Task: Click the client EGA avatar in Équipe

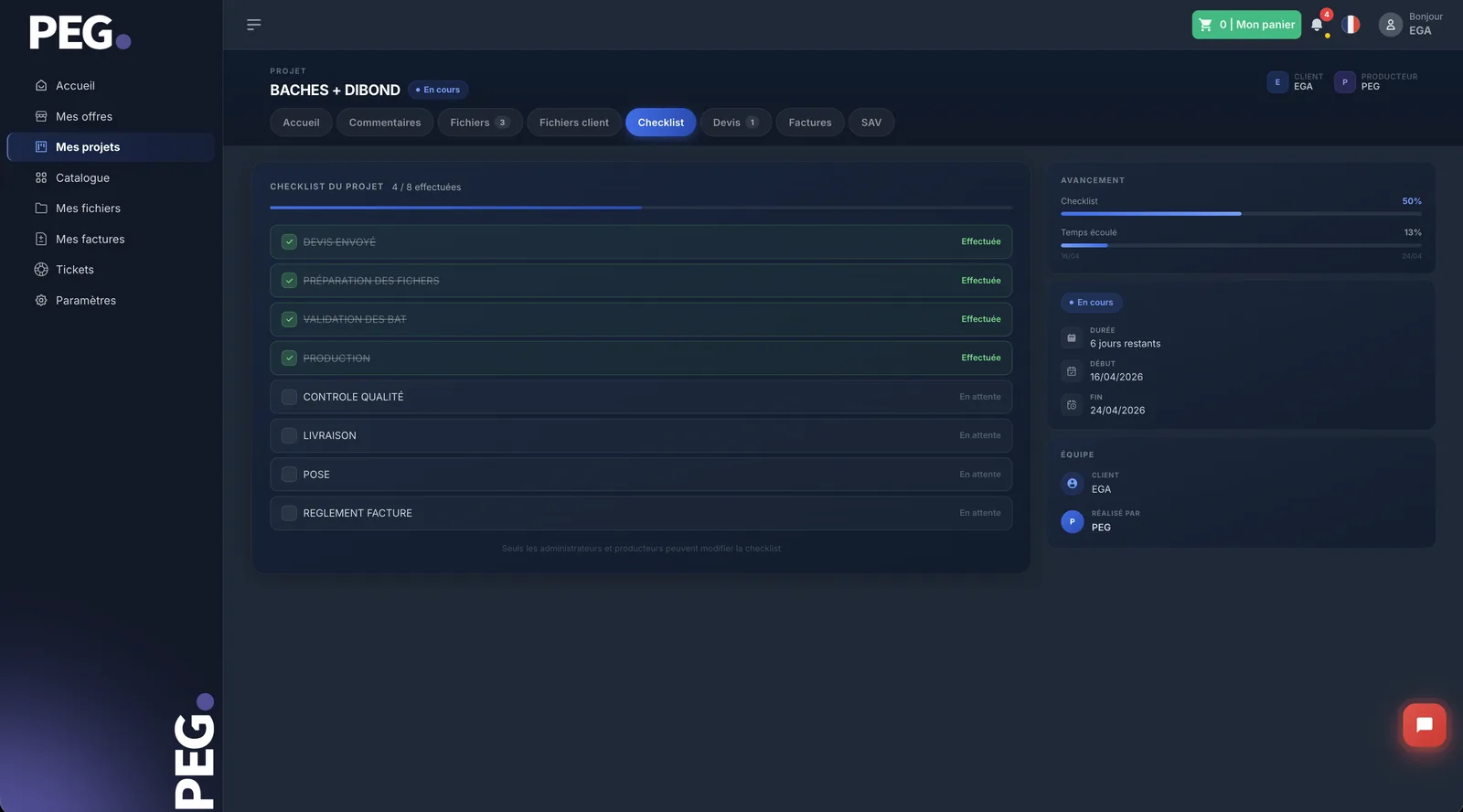Action: coord(1073,483)
